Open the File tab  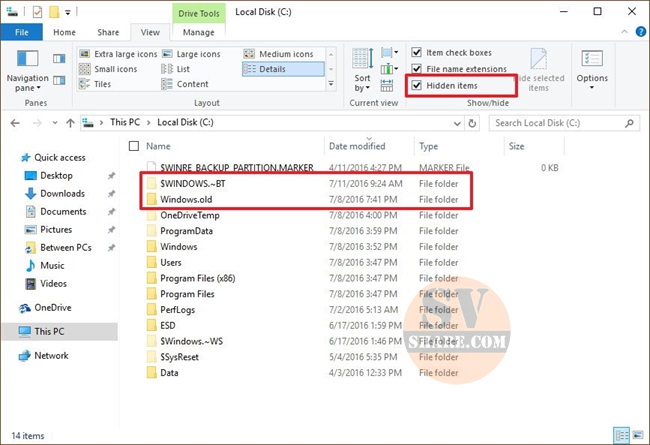tap(22, 32)
